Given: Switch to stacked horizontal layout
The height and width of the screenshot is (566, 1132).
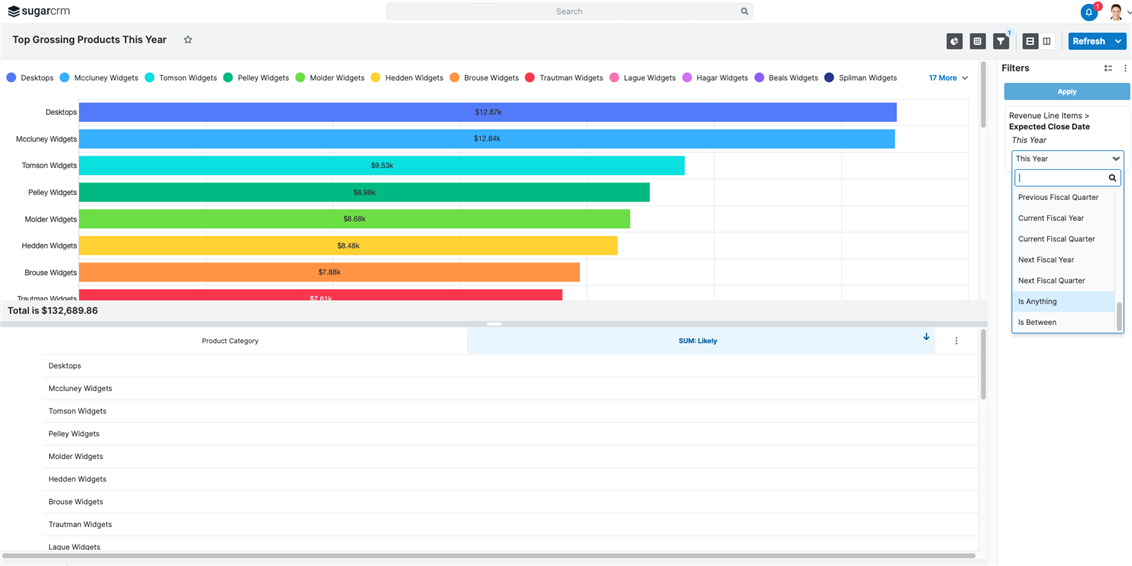Looking at the screenshot, I should point(1030,41).
